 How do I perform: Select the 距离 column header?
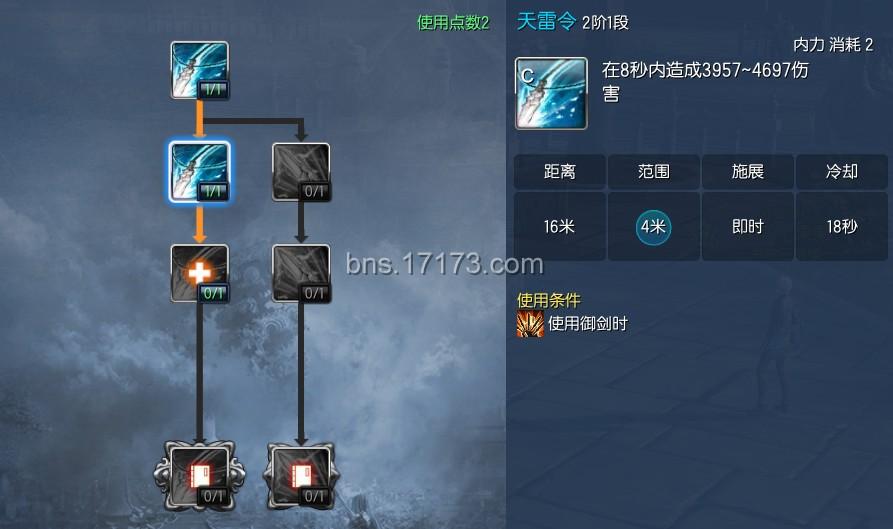(559, 171)
